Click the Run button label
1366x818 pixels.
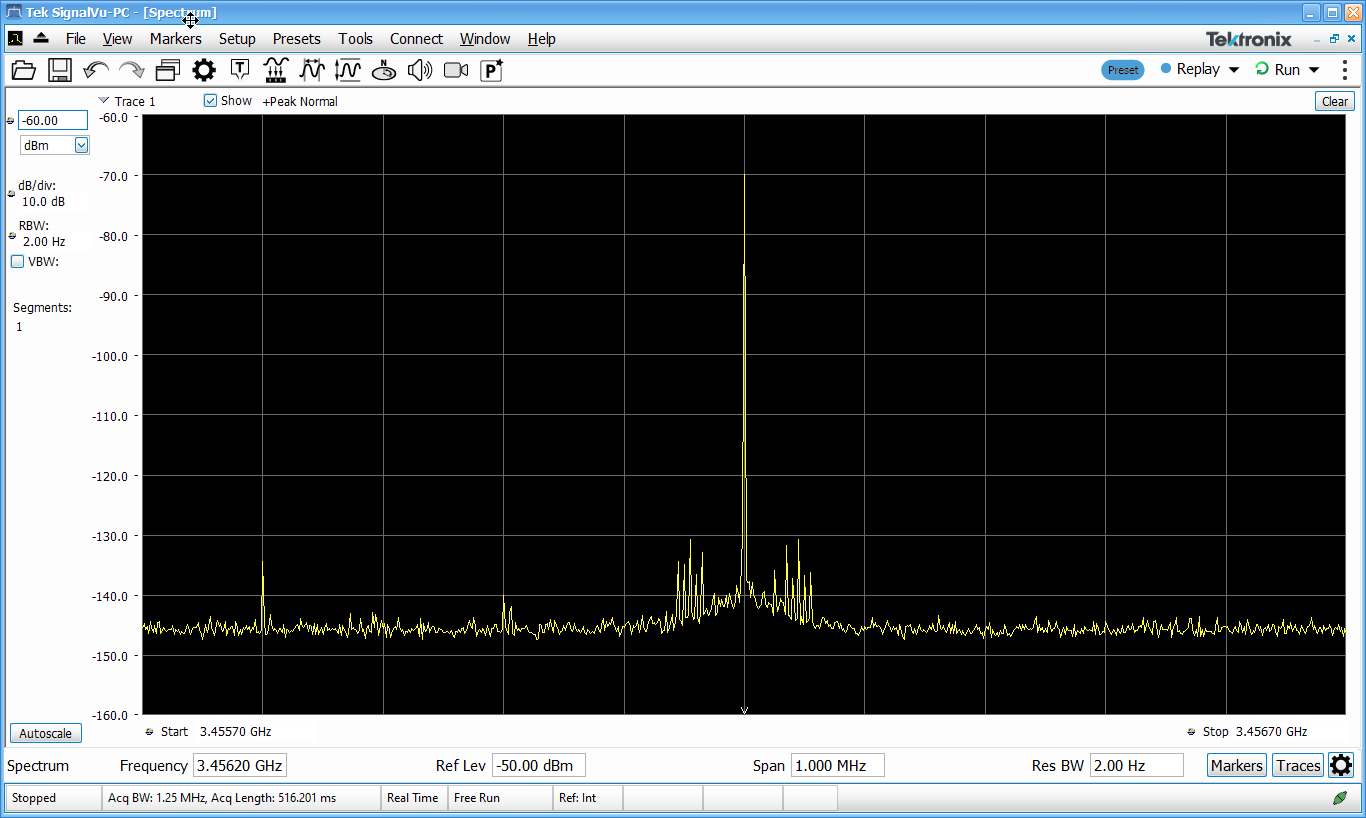(1287, 69)
